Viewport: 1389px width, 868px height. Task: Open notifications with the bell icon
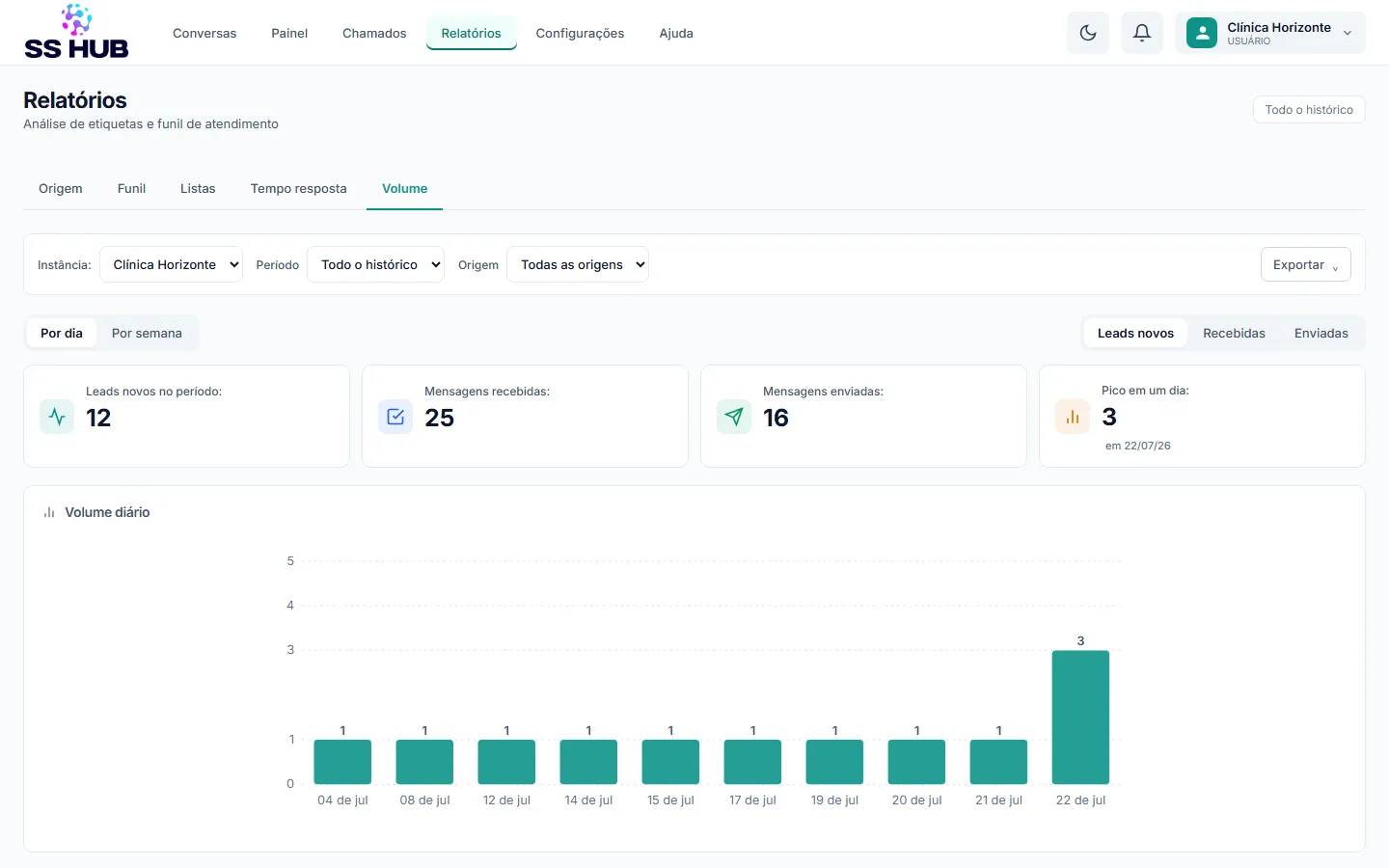pyautogui.click(x=1142, y=33)
